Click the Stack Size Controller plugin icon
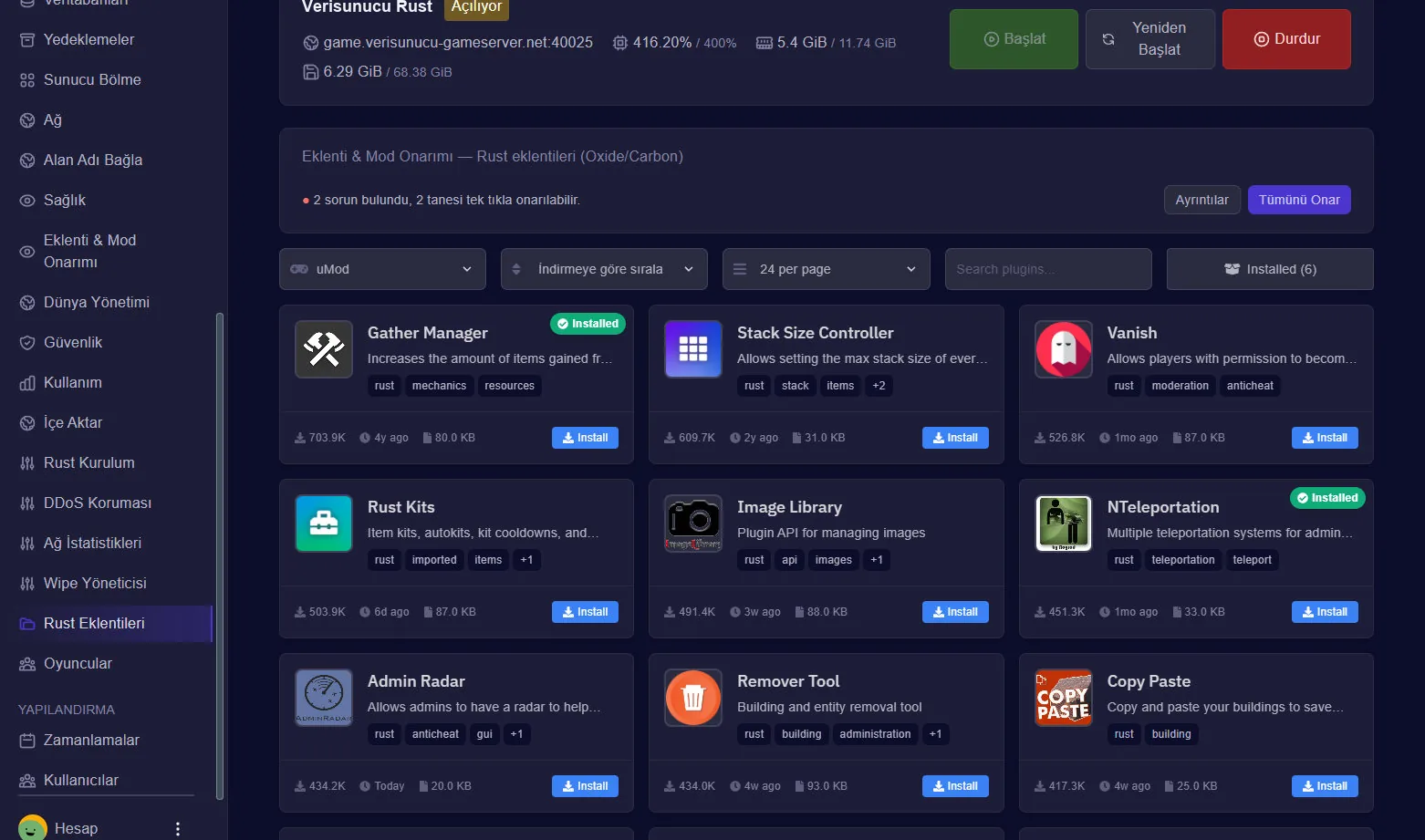The image size is (1425, 840). point(693,349)
